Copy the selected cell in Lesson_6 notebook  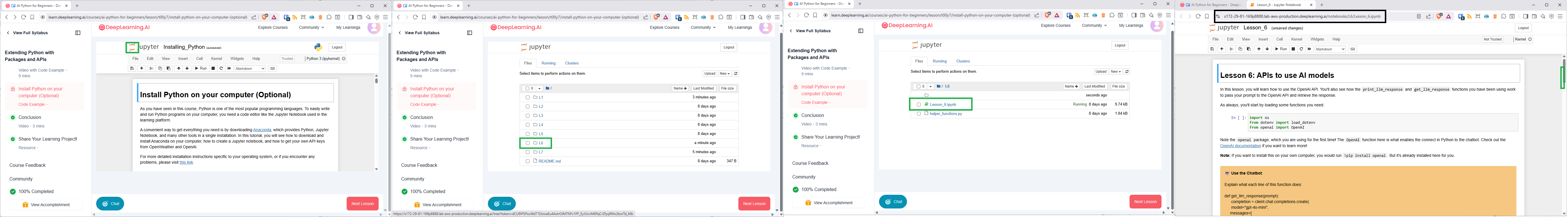pos(1240,49)
